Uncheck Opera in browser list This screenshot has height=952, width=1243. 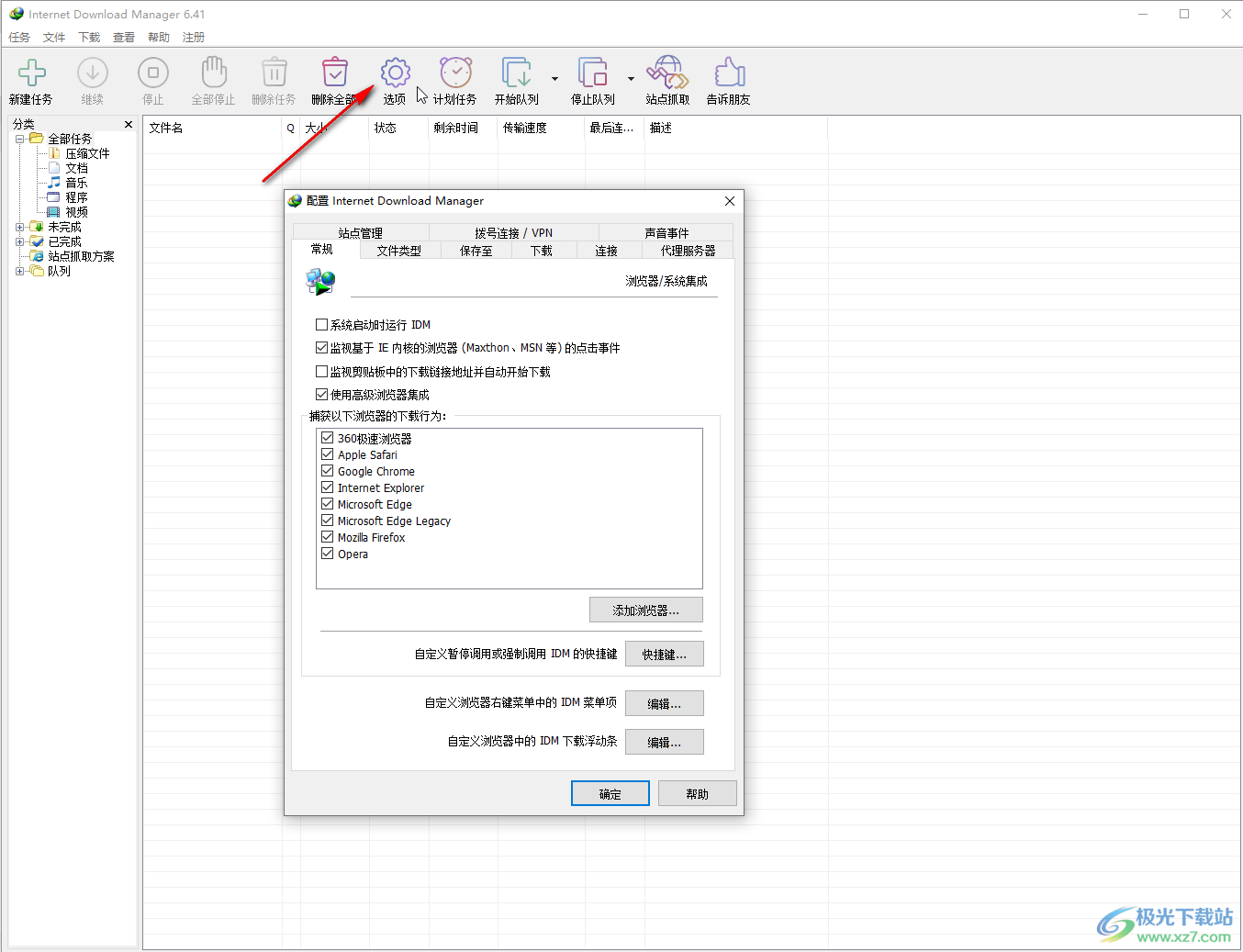tap(327, 554)
